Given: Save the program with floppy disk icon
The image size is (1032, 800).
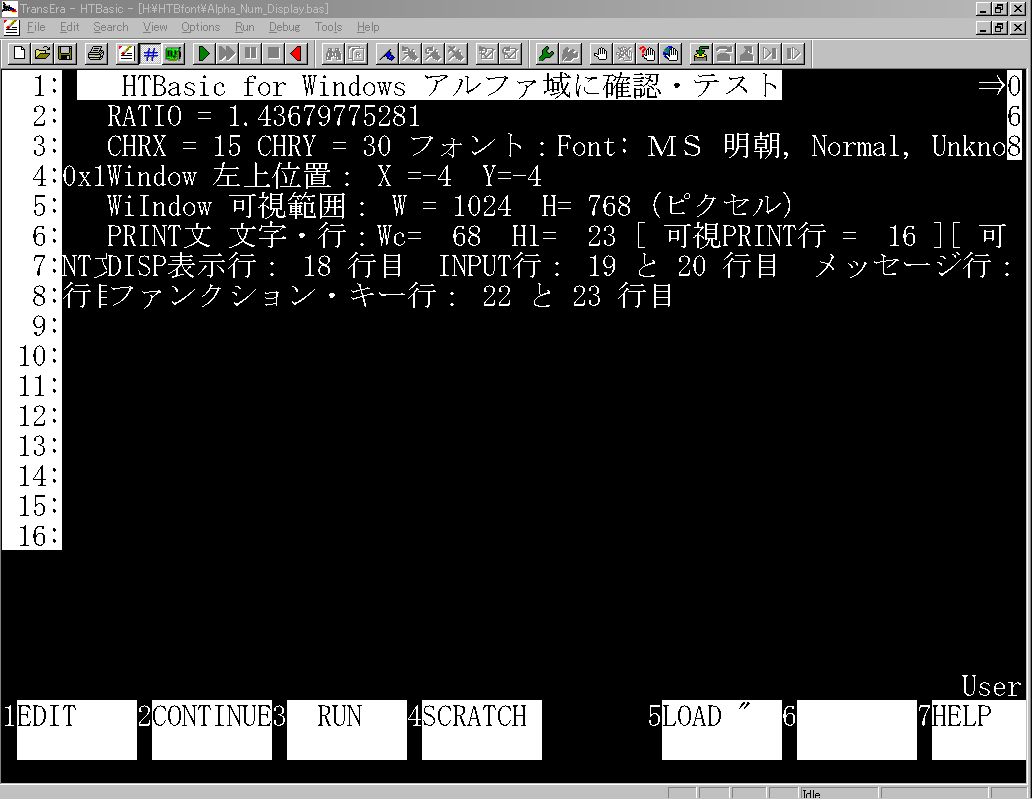Looking at the screenshot, I should tap(65, 53).
